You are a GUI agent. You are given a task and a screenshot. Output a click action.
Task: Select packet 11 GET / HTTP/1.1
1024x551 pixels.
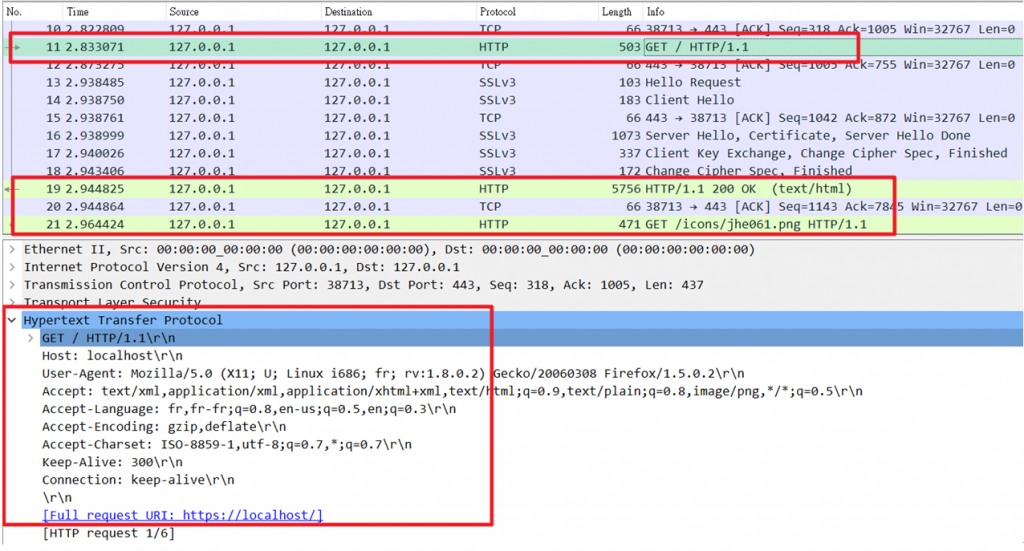coord(512,47)
